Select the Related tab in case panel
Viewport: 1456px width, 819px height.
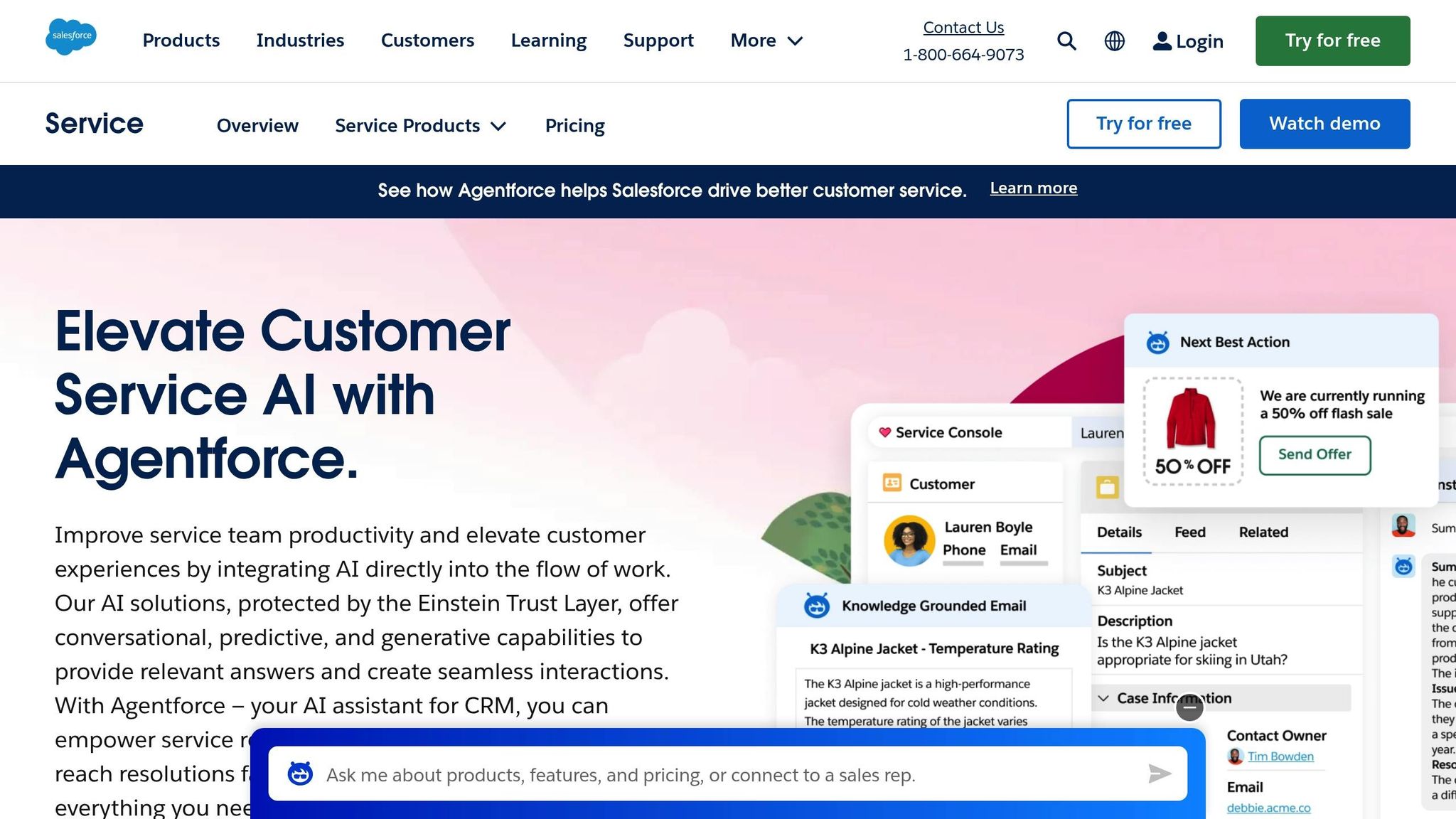(1263, 532)
